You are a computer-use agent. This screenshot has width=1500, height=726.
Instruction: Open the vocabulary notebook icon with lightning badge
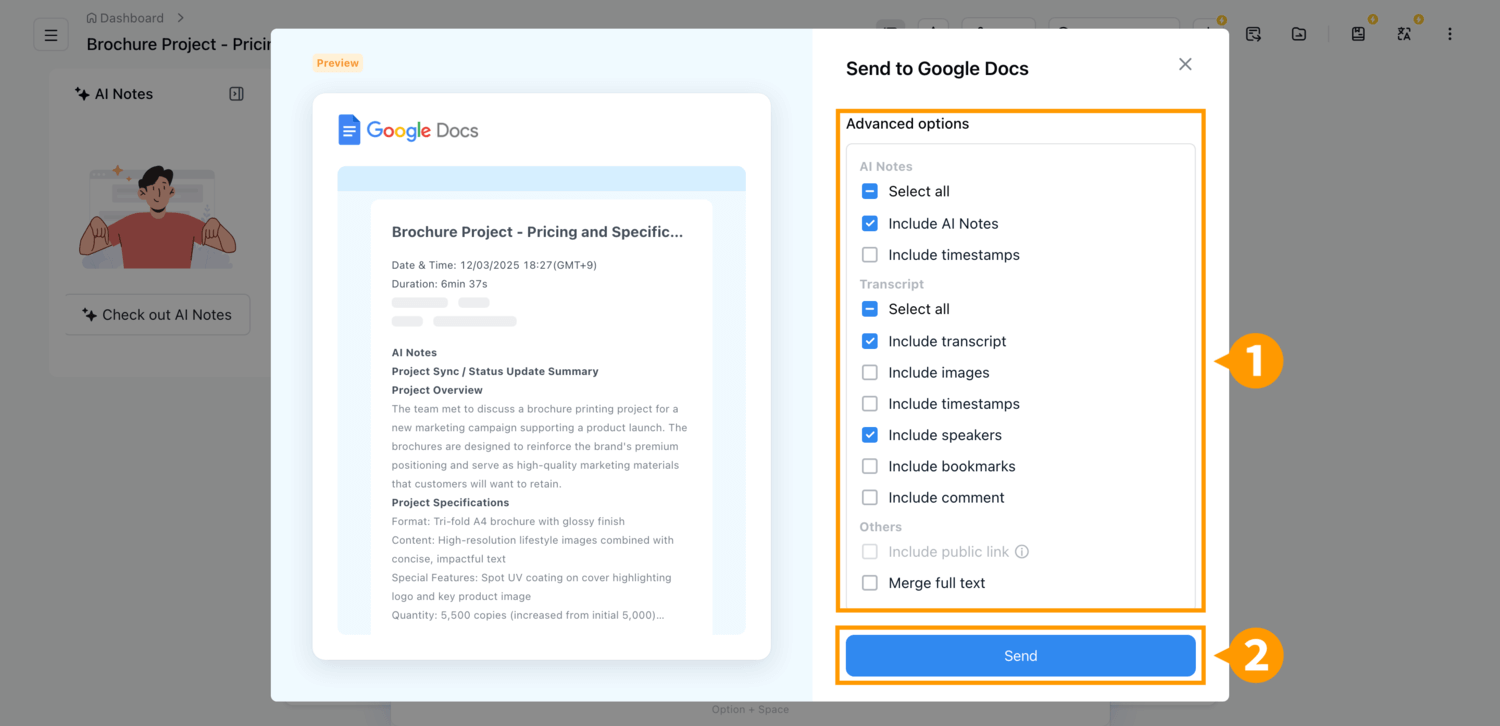(x=1358, y=34)
